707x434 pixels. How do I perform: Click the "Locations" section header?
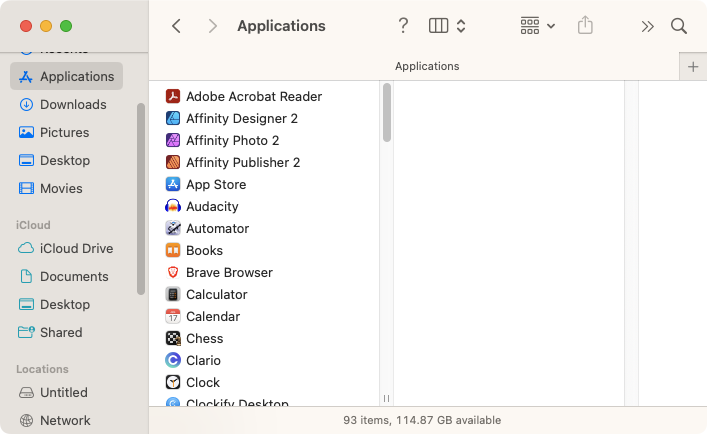42,369
